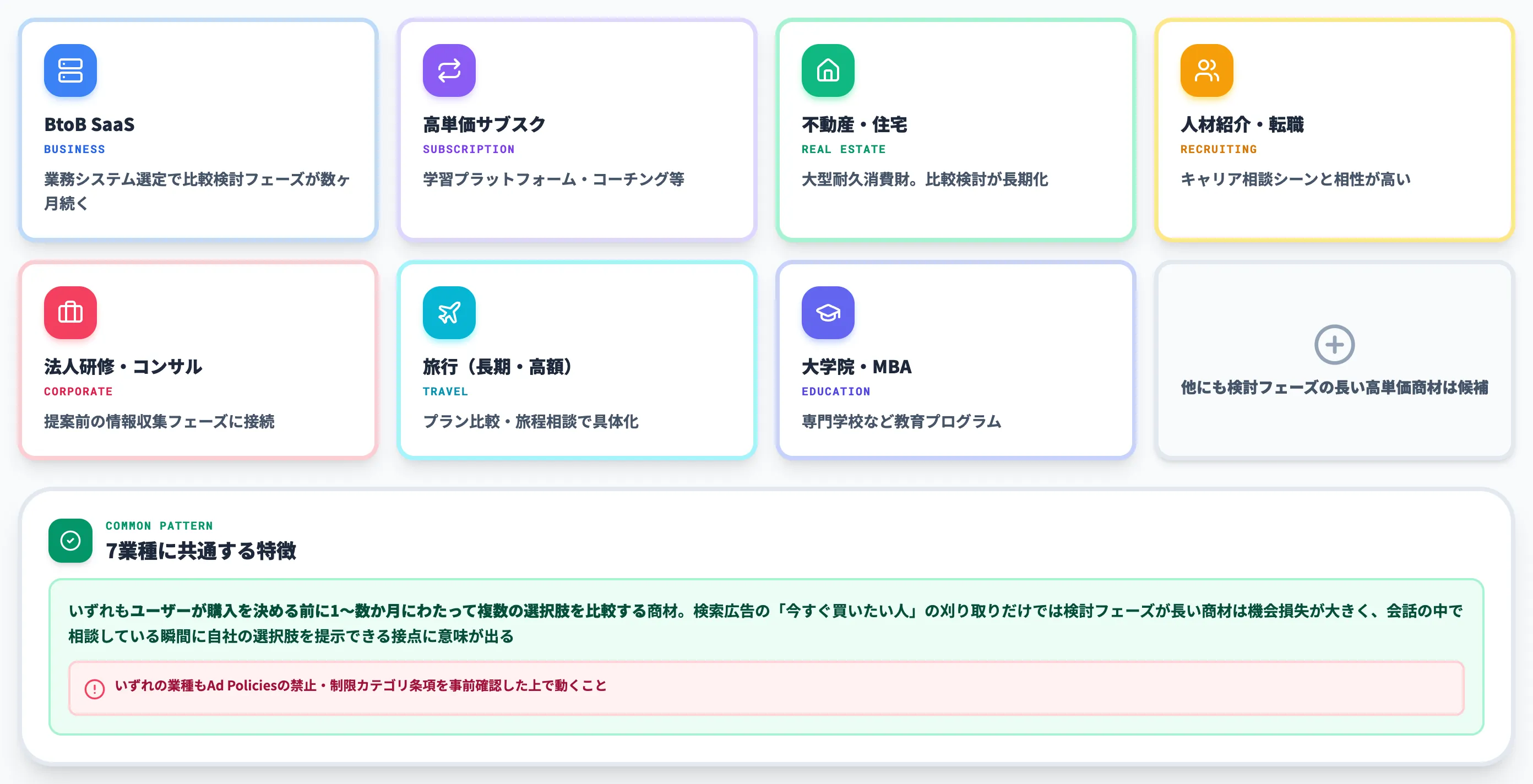Click the green house real estate icon
1533x784 pixels.
[828, 70]
